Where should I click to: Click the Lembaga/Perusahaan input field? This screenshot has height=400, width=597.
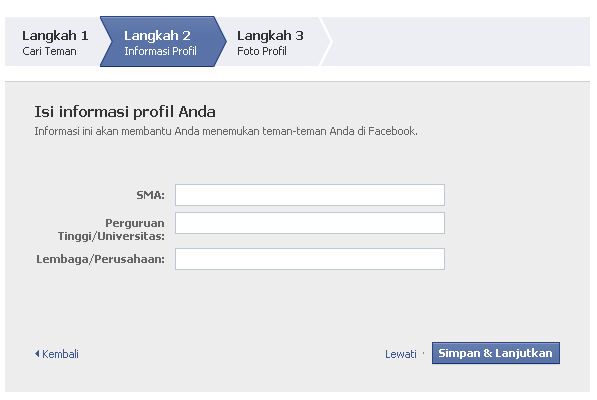click(310, 259)
